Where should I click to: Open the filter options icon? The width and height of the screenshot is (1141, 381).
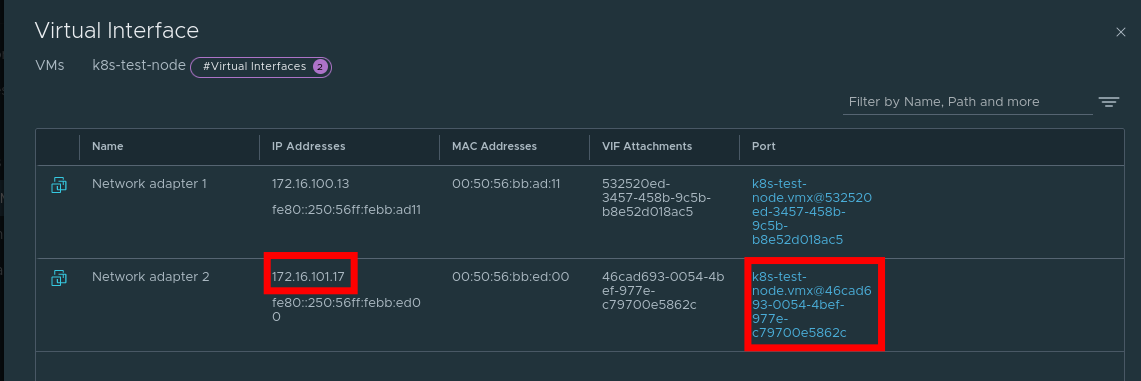(x=1109, y=103)
